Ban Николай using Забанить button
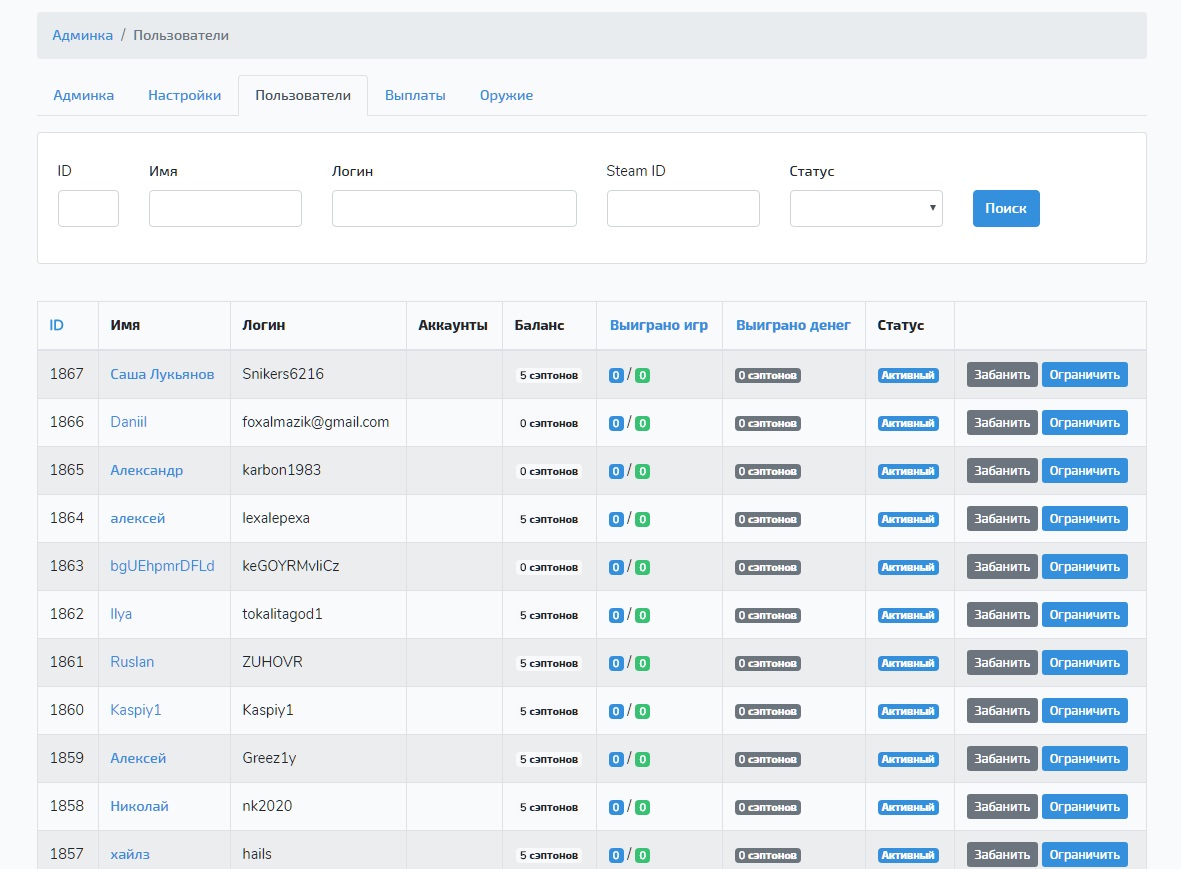The height and width of the screenshot is (869, 1181). [x=1002, y=806]
